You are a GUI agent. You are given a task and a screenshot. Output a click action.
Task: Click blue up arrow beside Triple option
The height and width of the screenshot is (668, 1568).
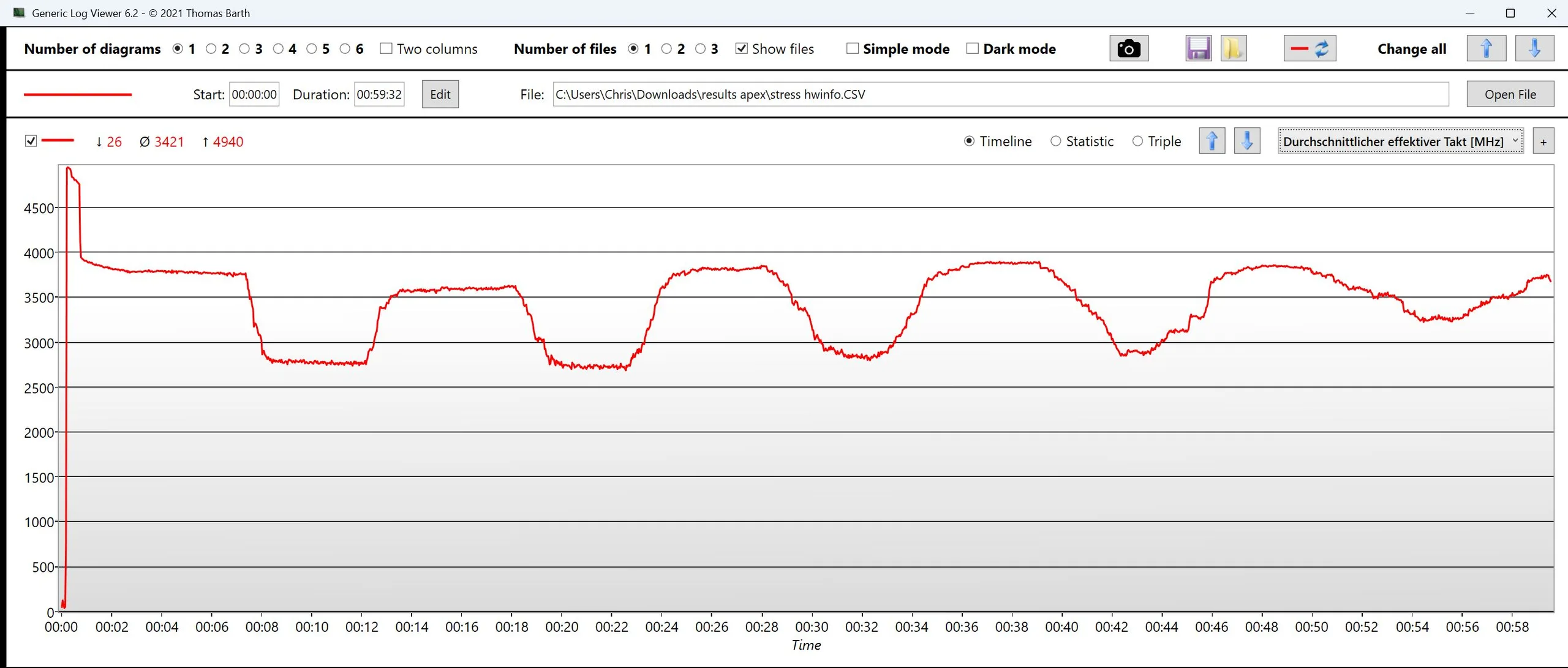(1212, 141)
